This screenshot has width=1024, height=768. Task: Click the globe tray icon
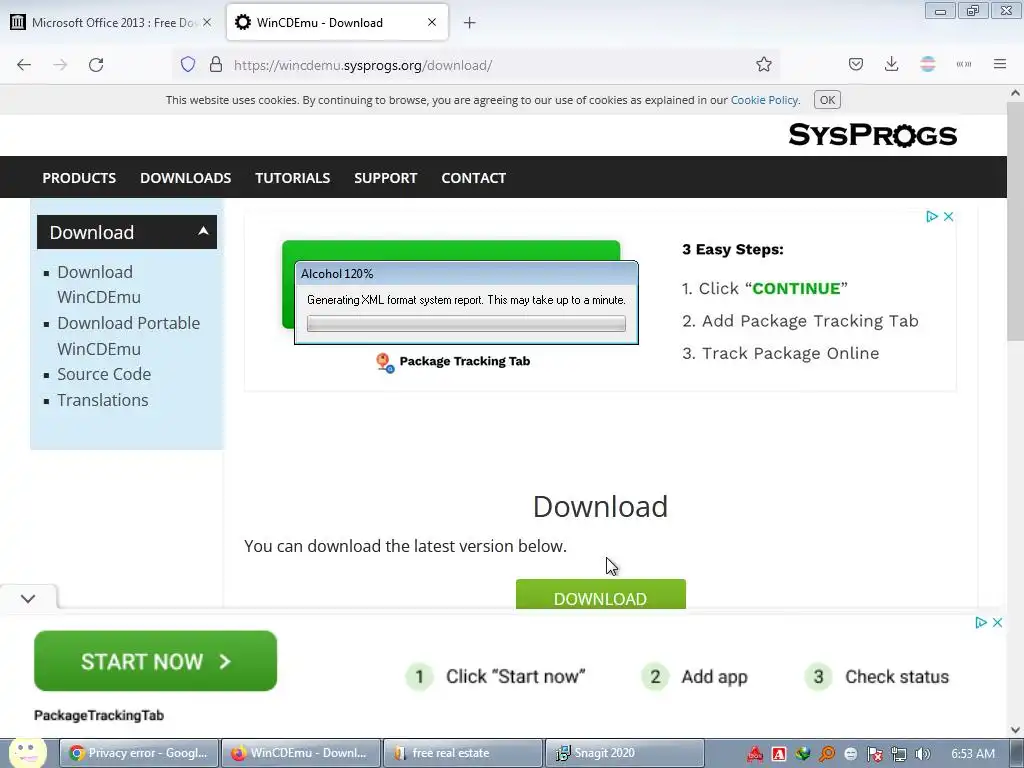[803, 754]
